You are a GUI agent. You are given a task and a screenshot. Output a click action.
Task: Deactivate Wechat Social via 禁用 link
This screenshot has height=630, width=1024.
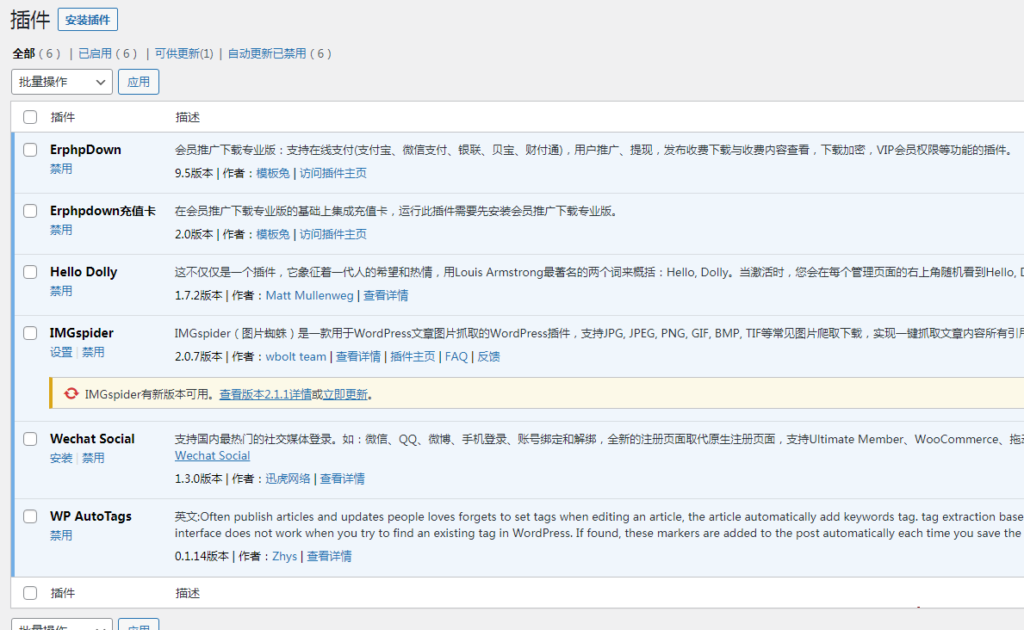coord(93,458)
